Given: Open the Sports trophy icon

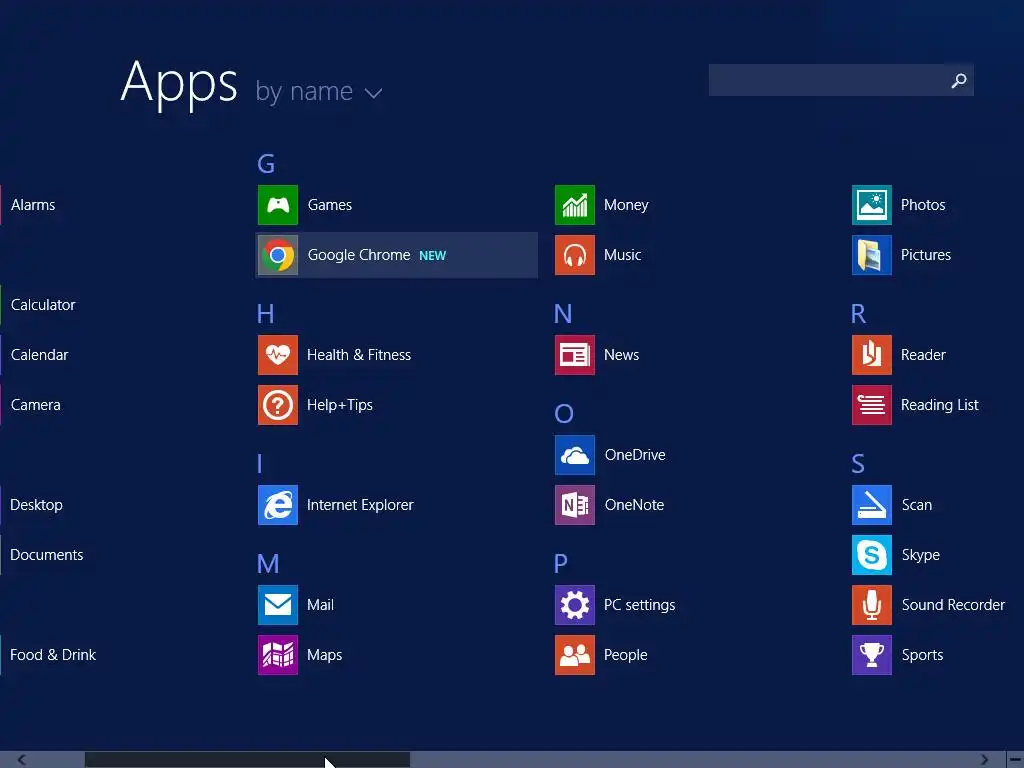Looking at the screenshot, I should click(872, 655).
